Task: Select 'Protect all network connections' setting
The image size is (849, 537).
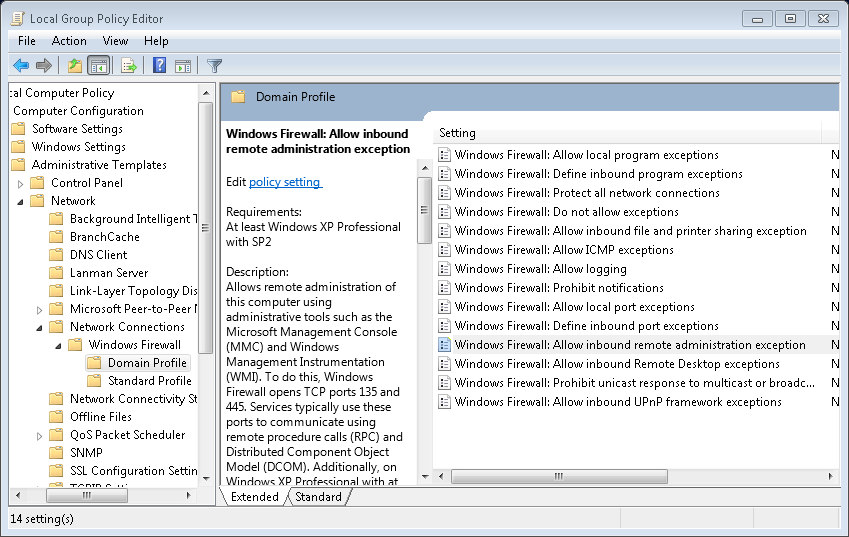Action: 587,193
